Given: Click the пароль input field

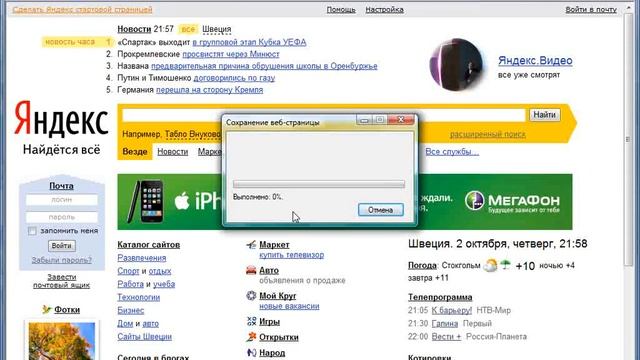Looking at the screenshot, I should (x=62, y=217).
